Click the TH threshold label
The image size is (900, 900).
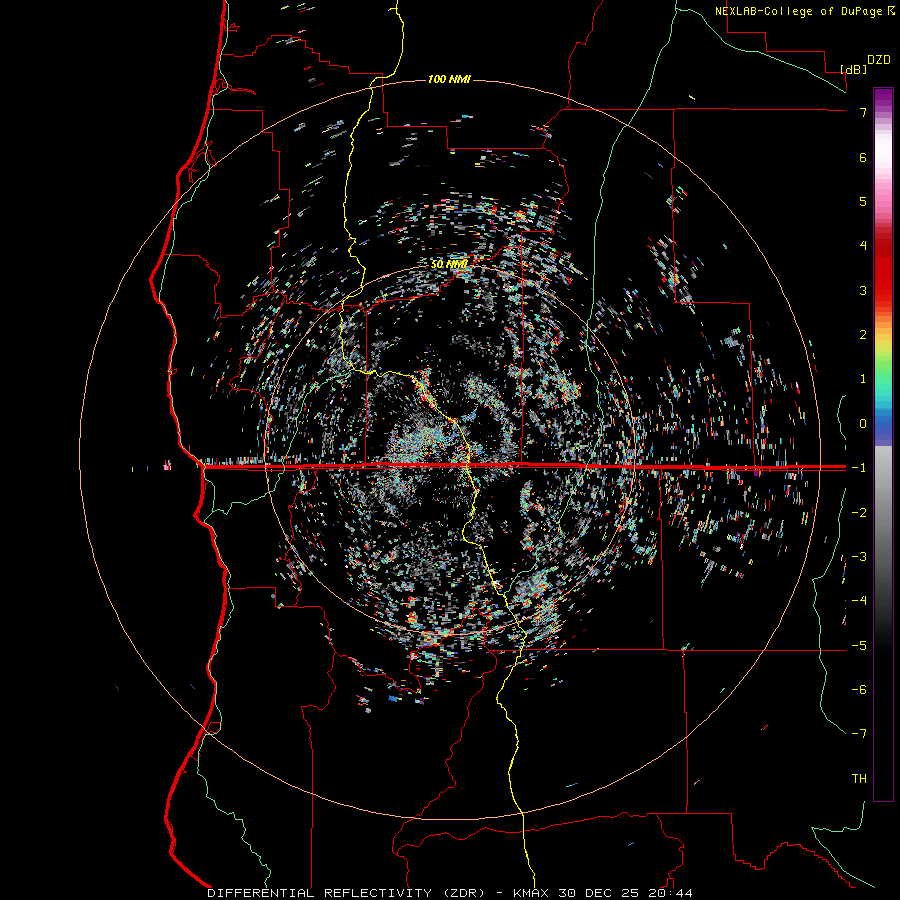pyautogui.click(x=859, y=779)
